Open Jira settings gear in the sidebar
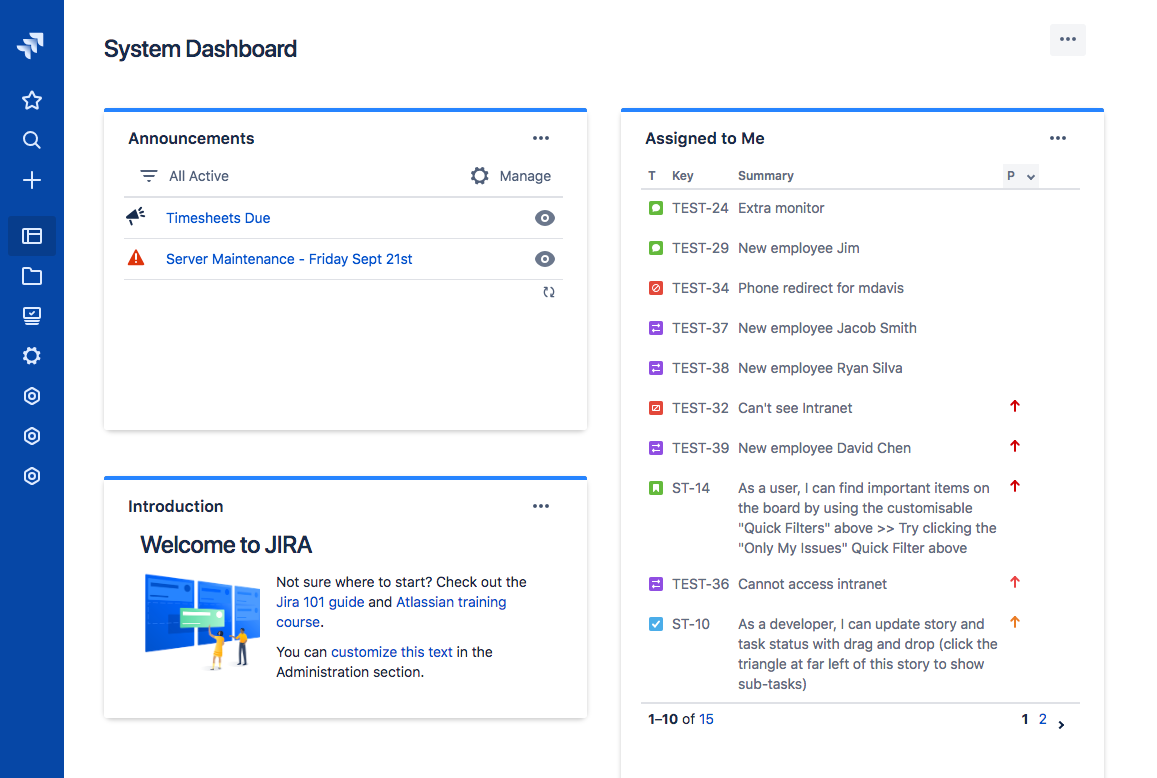Viewport: 1157px width, 778px height. click(x=32, y=356)
